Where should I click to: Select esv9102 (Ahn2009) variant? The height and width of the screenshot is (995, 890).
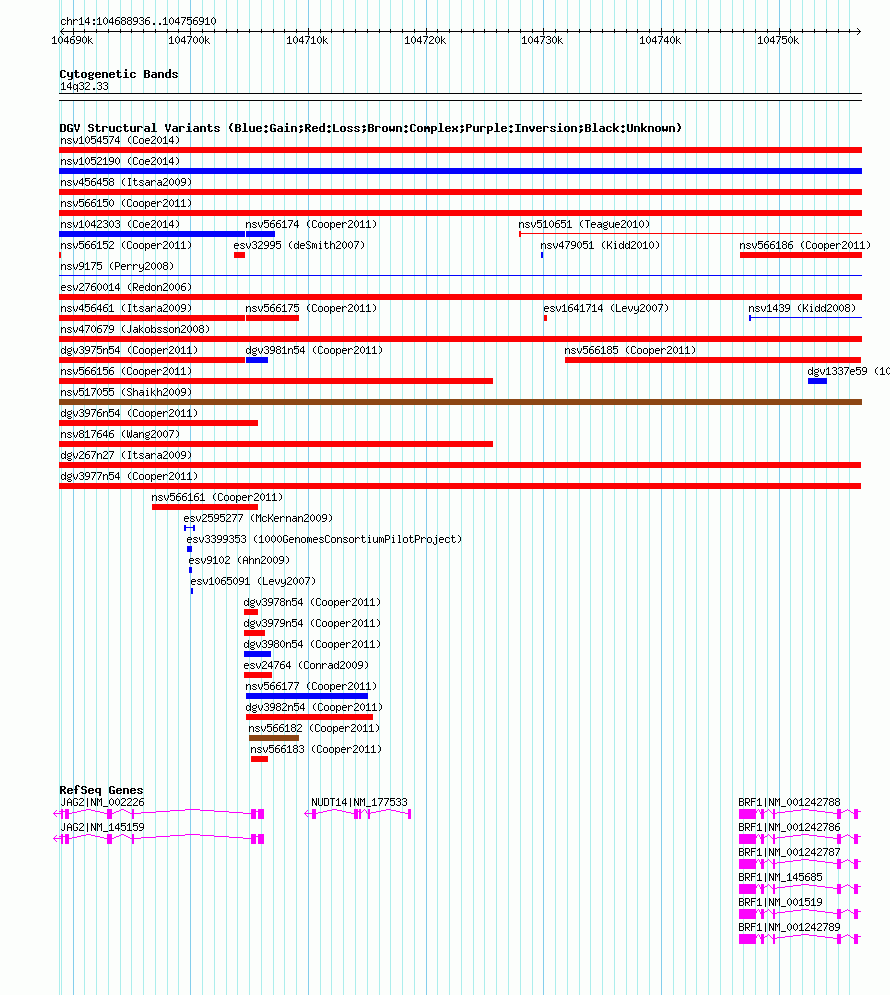click(239, 560)
